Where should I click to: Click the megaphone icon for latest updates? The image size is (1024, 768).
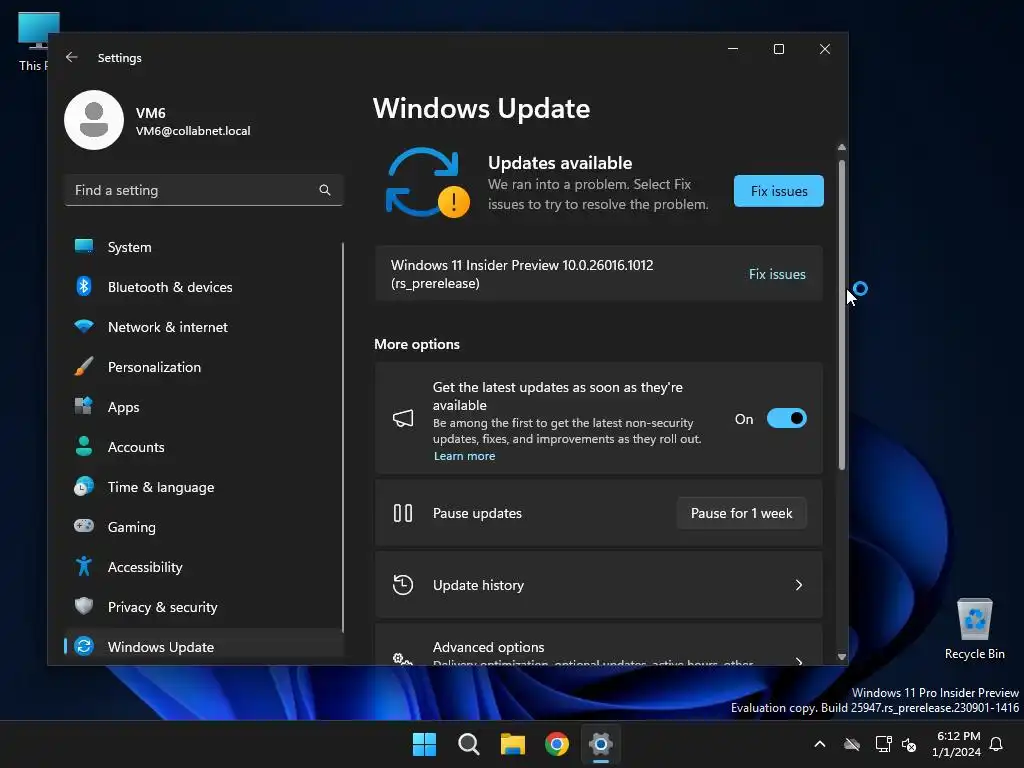403,419
